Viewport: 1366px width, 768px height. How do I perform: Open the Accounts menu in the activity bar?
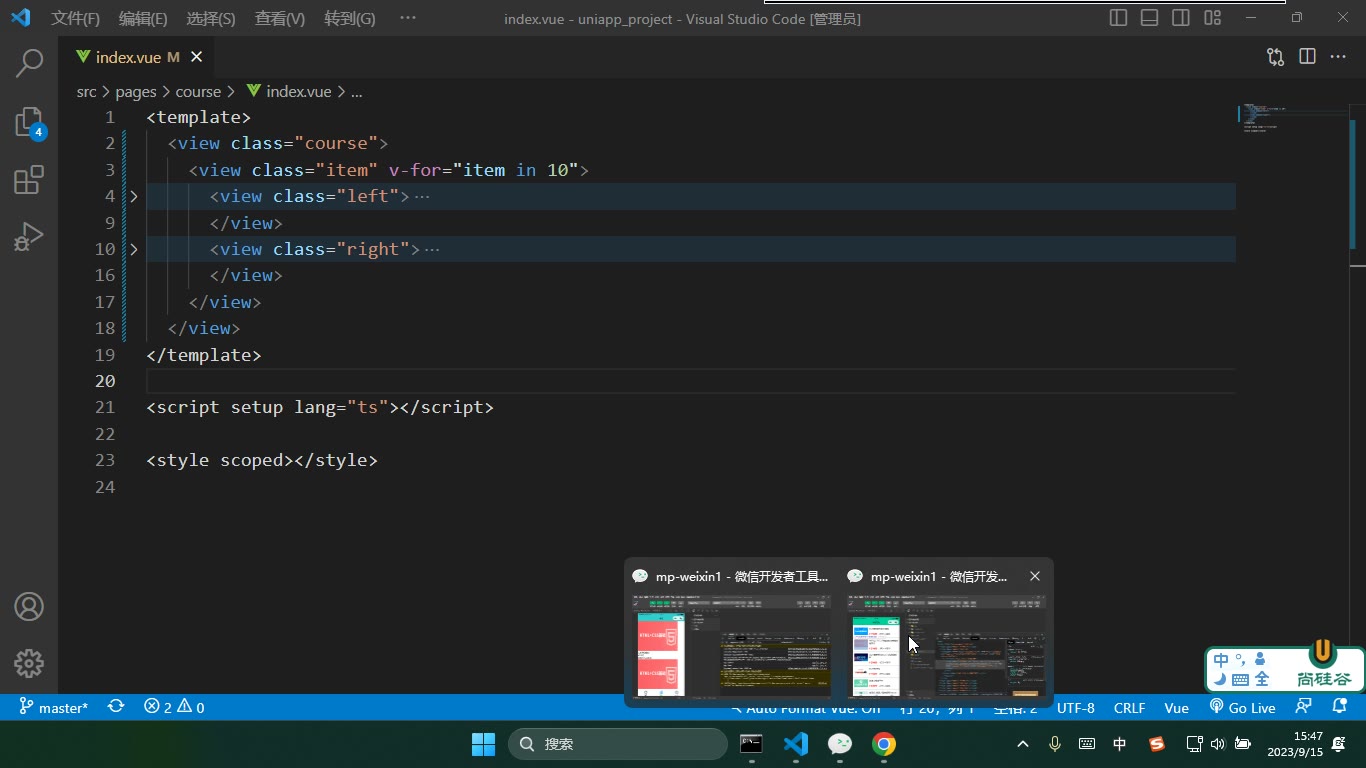tap(29, 606)
